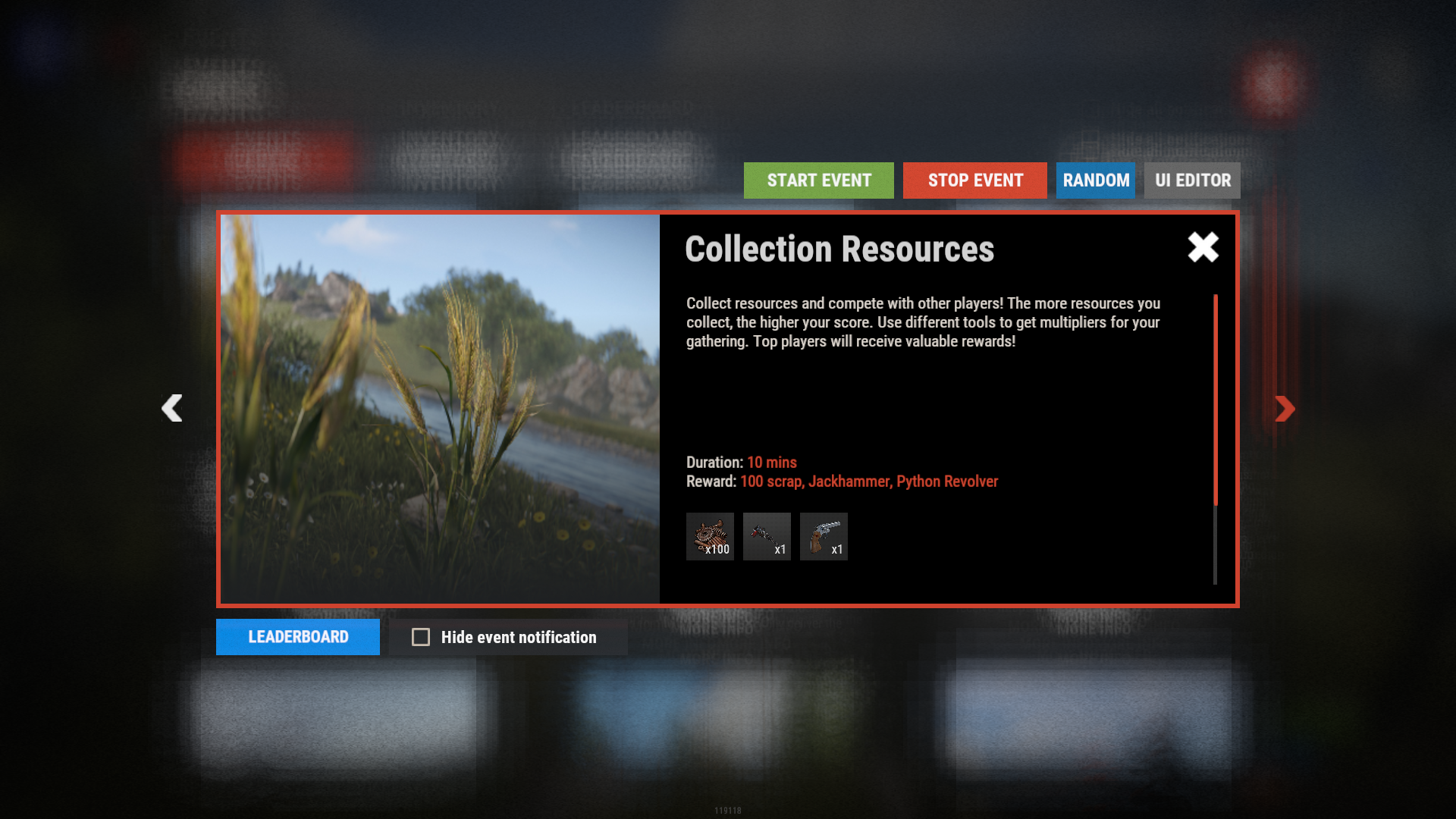
Task: Pick a RANDOM event
Action: pos(1095,180)
